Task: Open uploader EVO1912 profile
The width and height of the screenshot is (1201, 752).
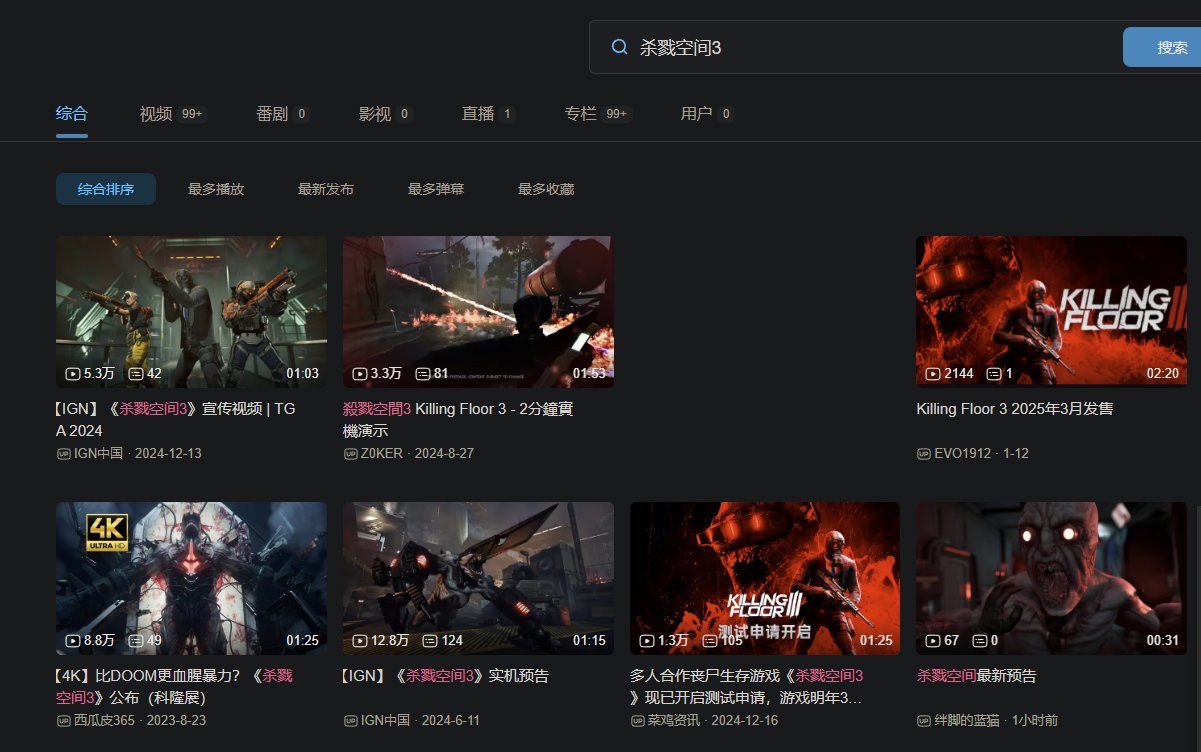Action: [962, 453]
